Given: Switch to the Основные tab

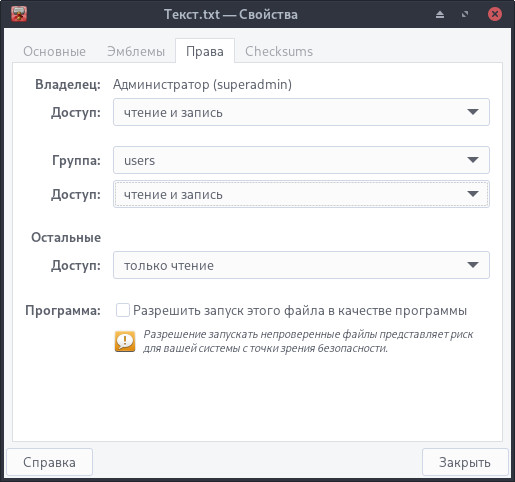Looking at the screenshot, I should 55,51.
